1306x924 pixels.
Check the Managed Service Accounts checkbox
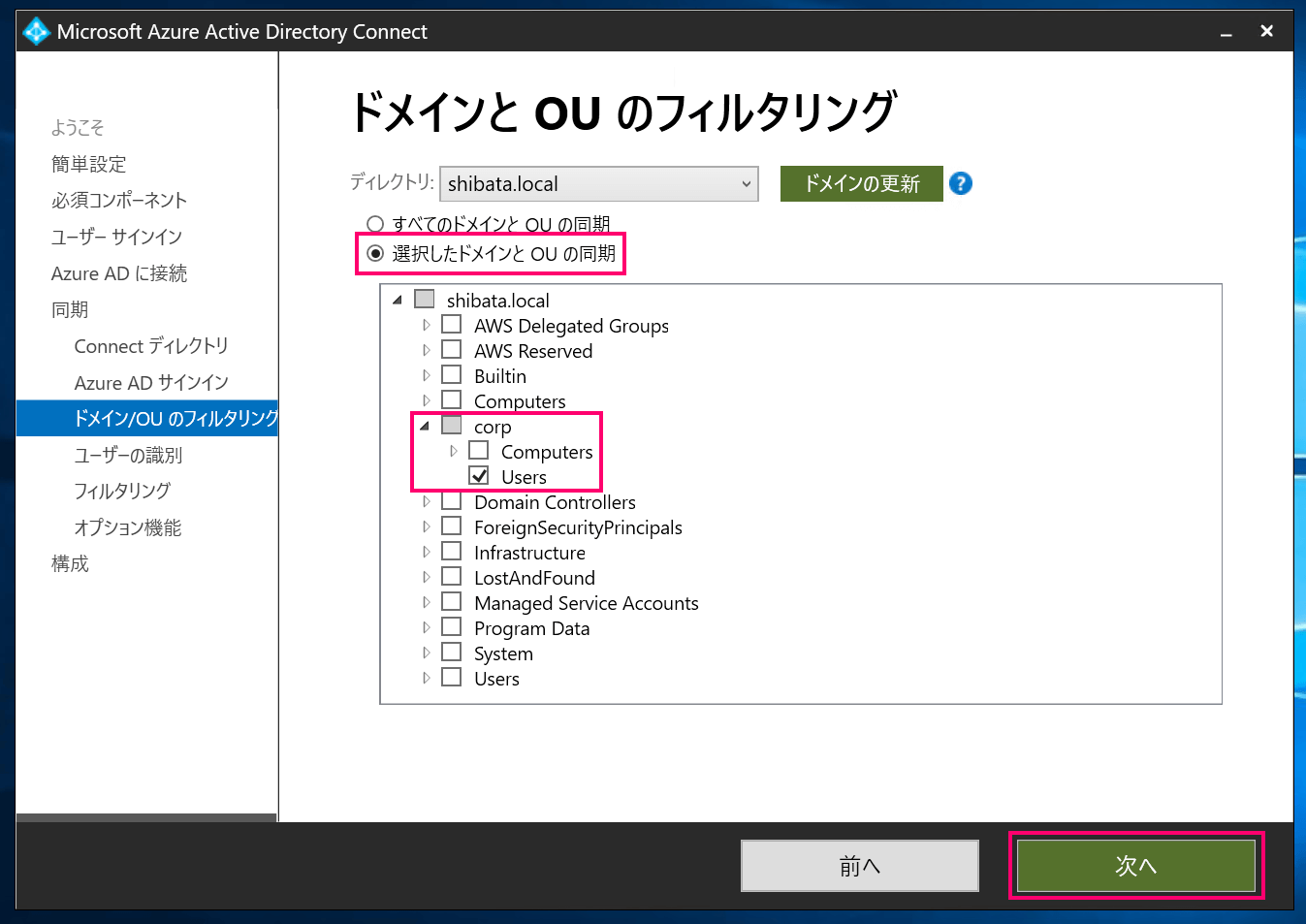(451, 601)
